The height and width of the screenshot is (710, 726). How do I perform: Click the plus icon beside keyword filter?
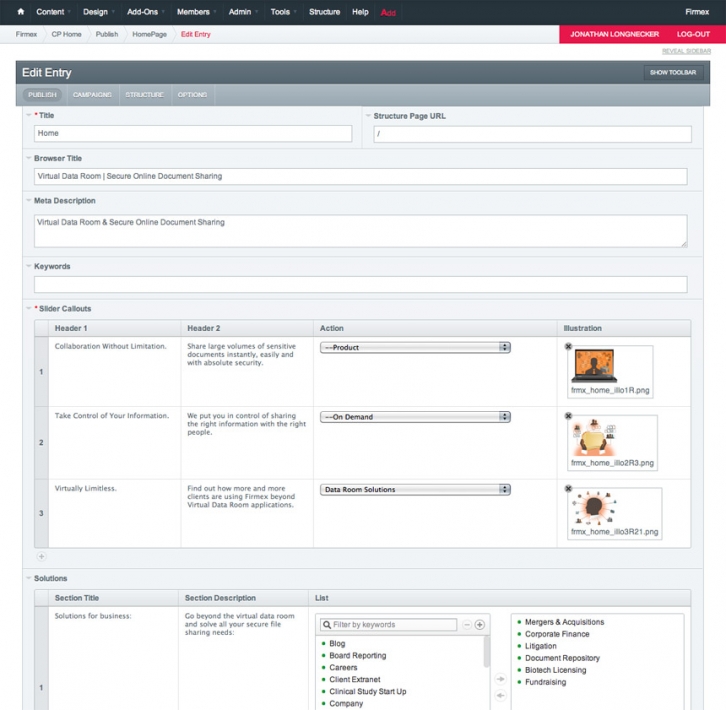click(x=480, y=625)
